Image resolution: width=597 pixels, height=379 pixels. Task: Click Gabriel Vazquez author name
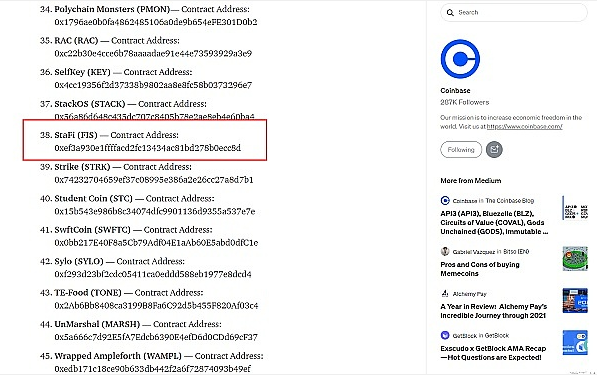(474, 252)
